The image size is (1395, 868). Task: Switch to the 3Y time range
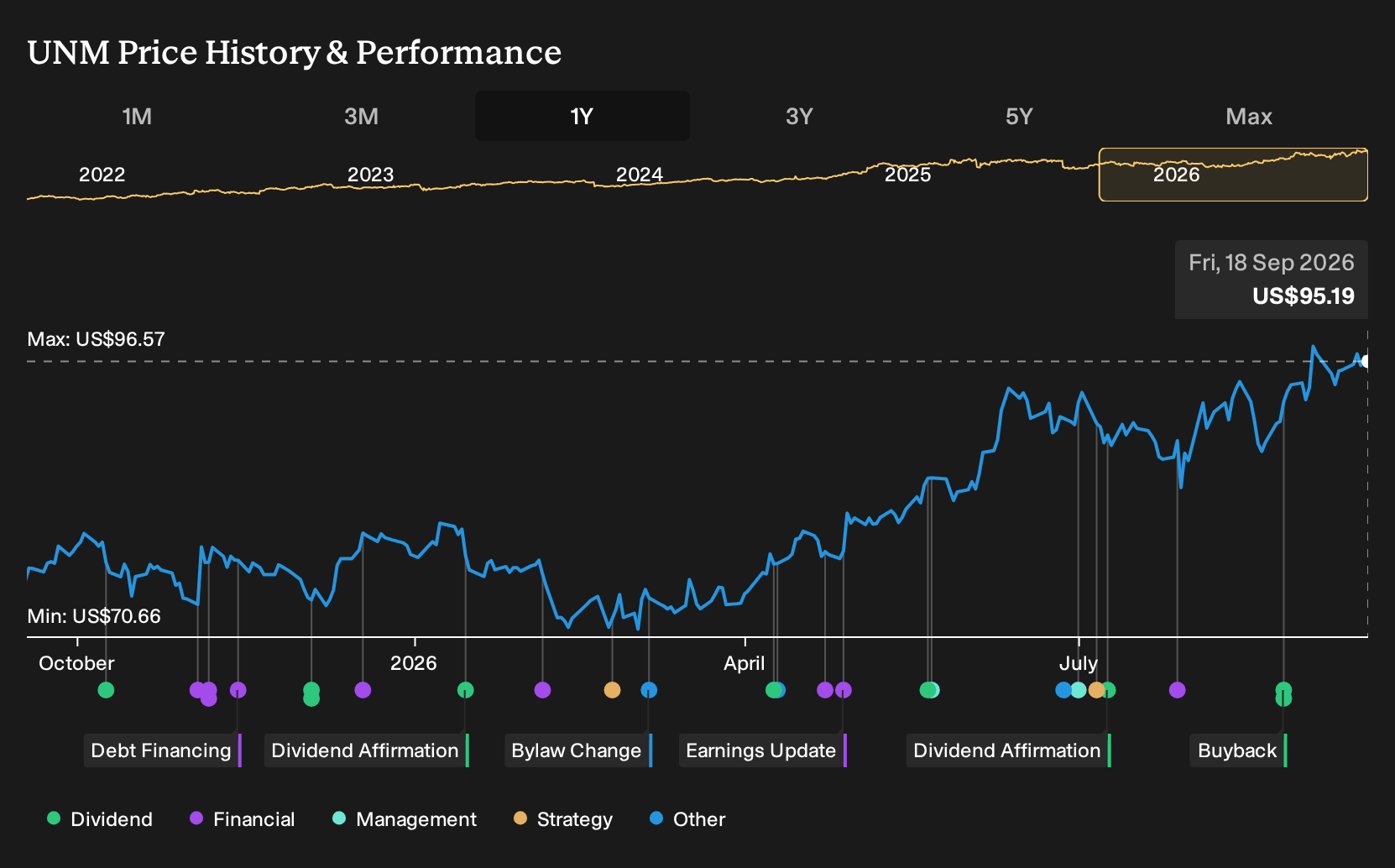pyautogui.click(x=799, y=116)
